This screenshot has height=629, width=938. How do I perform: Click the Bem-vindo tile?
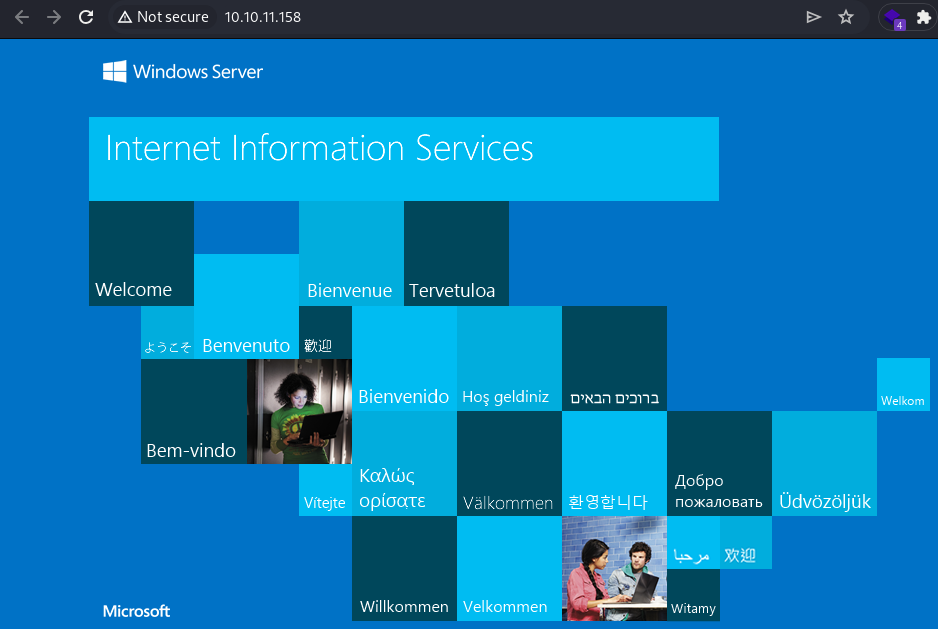coord(194,411)
